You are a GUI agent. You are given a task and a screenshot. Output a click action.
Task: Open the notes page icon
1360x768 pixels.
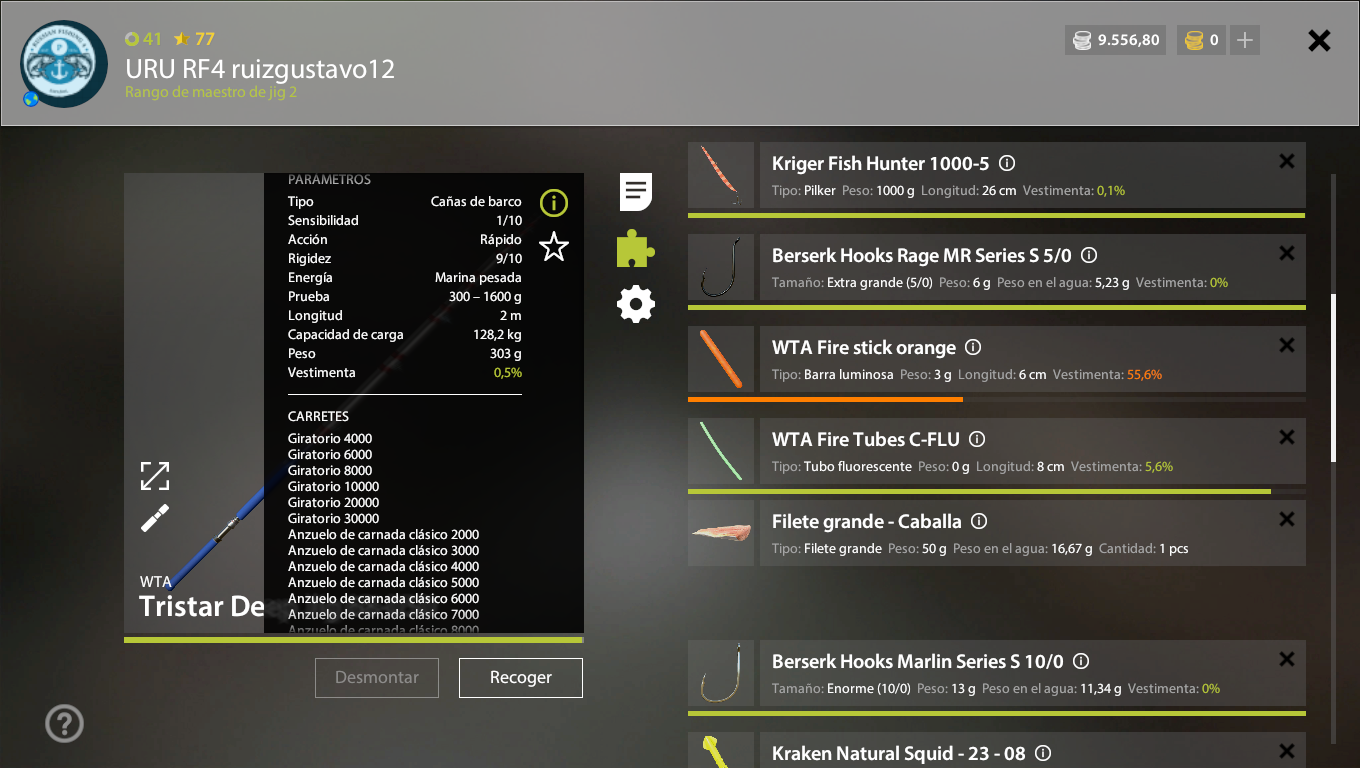click(636, 191)
